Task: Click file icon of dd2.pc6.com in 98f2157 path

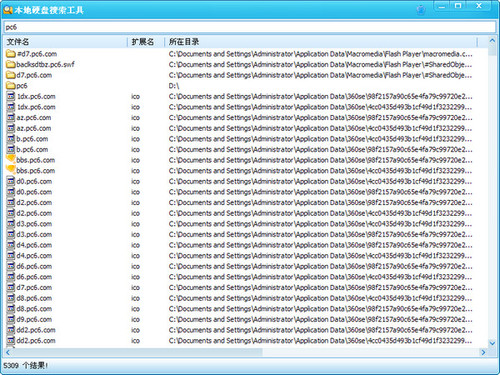Action: [11, 330]
